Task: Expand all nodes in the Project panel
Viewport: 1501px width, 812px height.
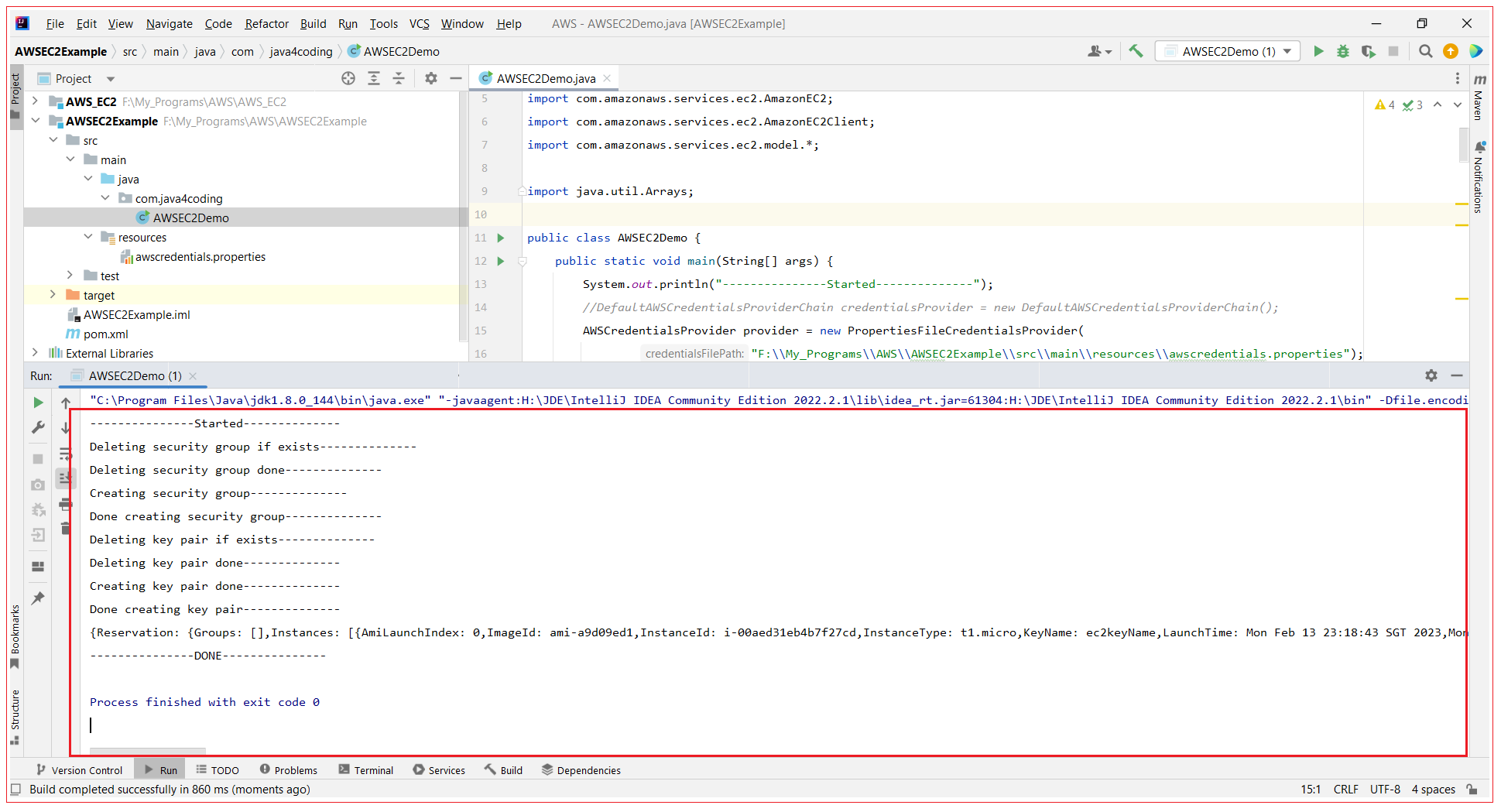Action: tap(374, 78)
